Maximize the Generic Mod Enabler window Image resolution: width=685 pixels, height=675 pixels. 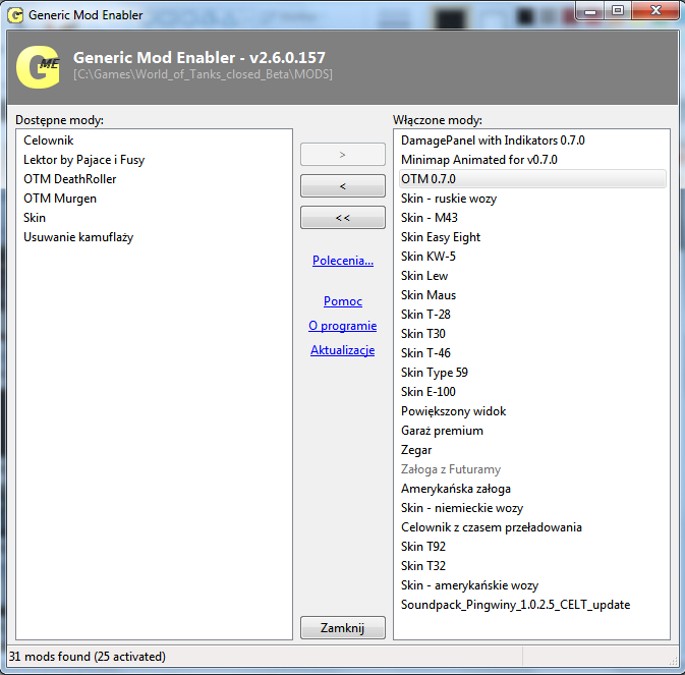pos(618,11)
